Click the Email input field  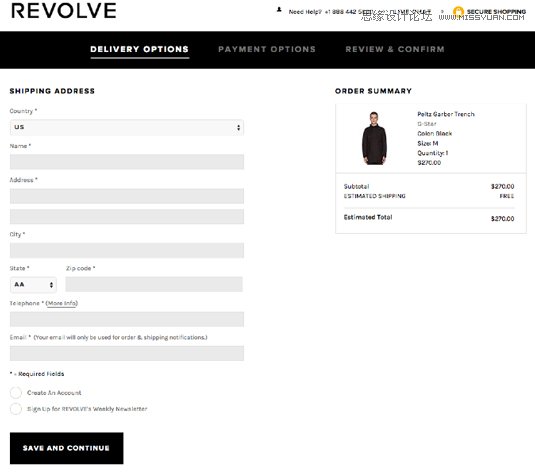point(127,354)
